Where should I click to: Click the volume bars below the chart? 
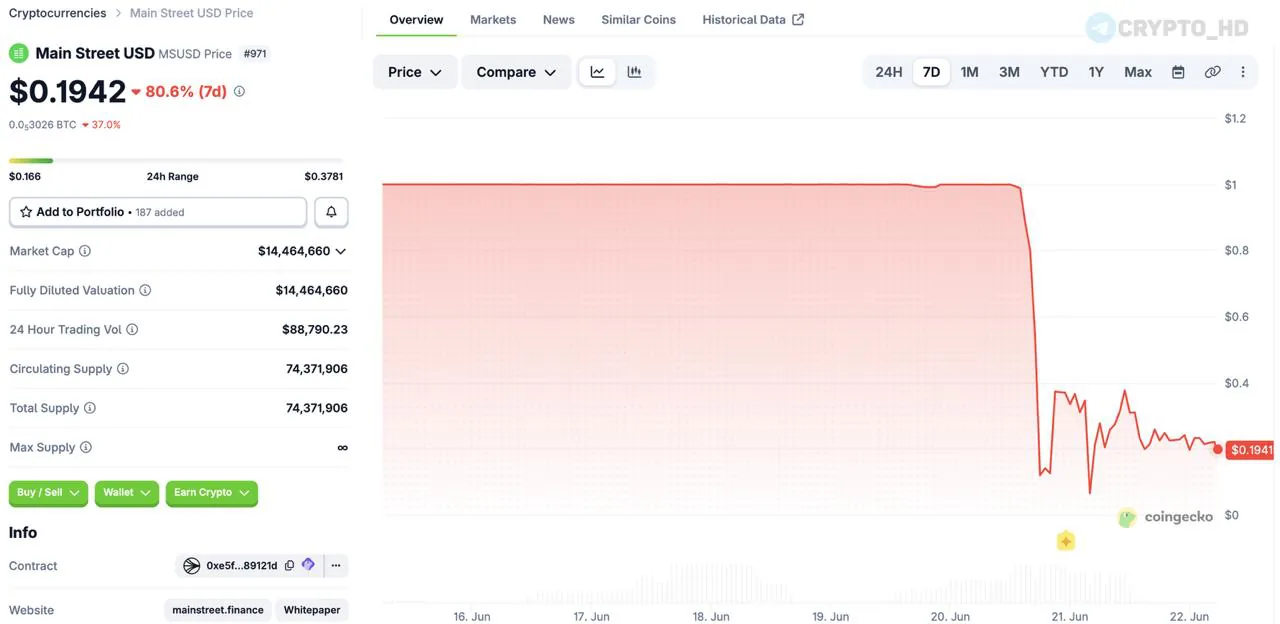[800, 584]
